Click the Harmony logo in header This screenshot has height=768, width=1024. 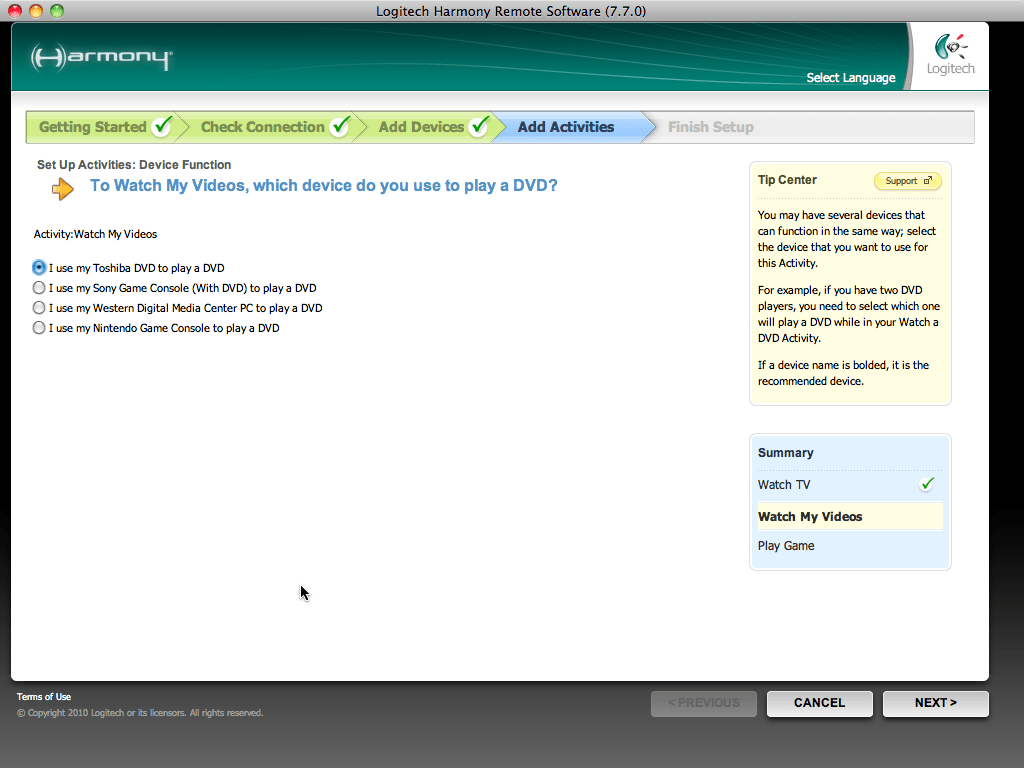point(101,57)
